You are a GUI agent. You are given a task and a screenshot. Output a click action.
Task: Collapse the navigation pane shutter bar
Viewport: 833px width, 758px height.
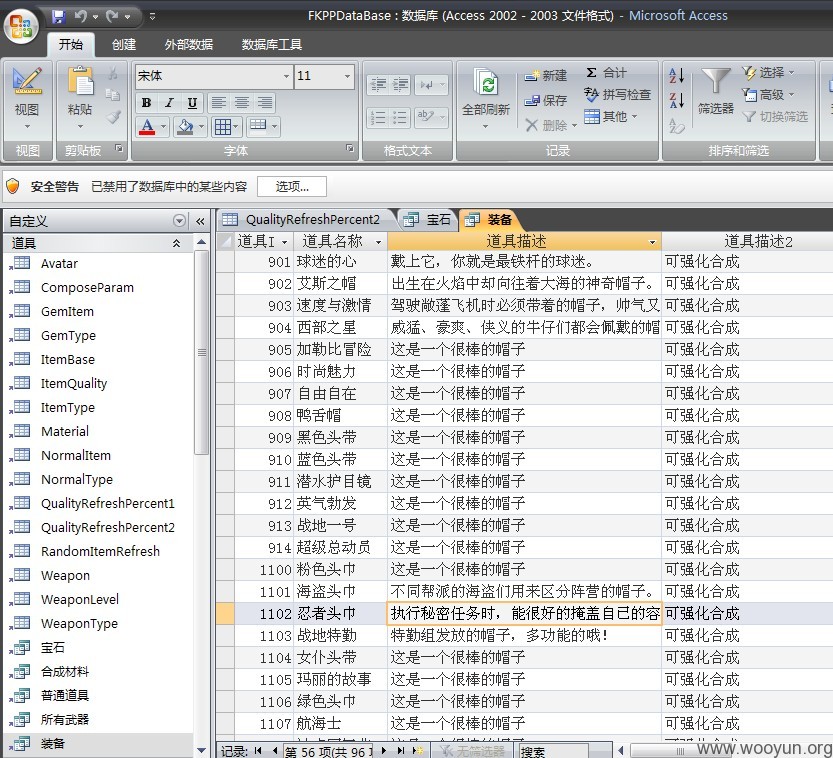[x=200, y=221]
